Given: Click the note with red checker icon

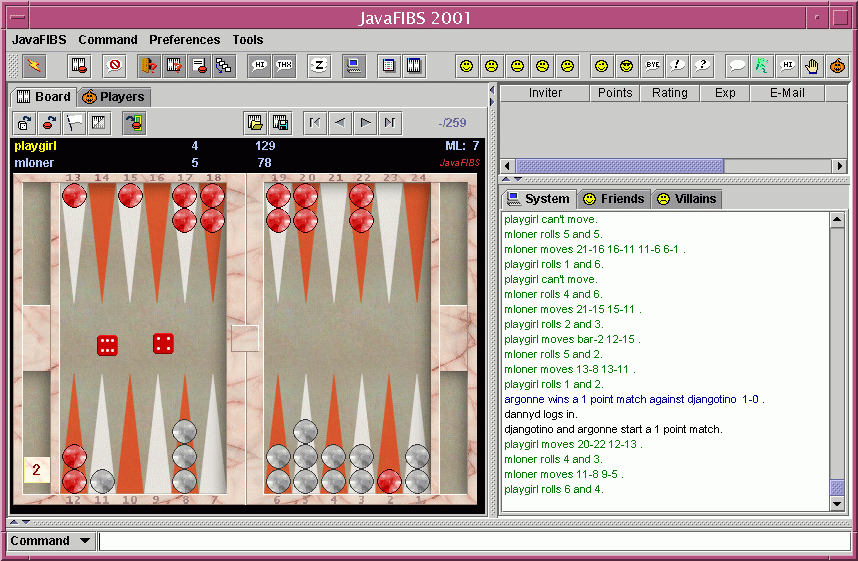Looking at the screenshot, I should coord(199,66).
